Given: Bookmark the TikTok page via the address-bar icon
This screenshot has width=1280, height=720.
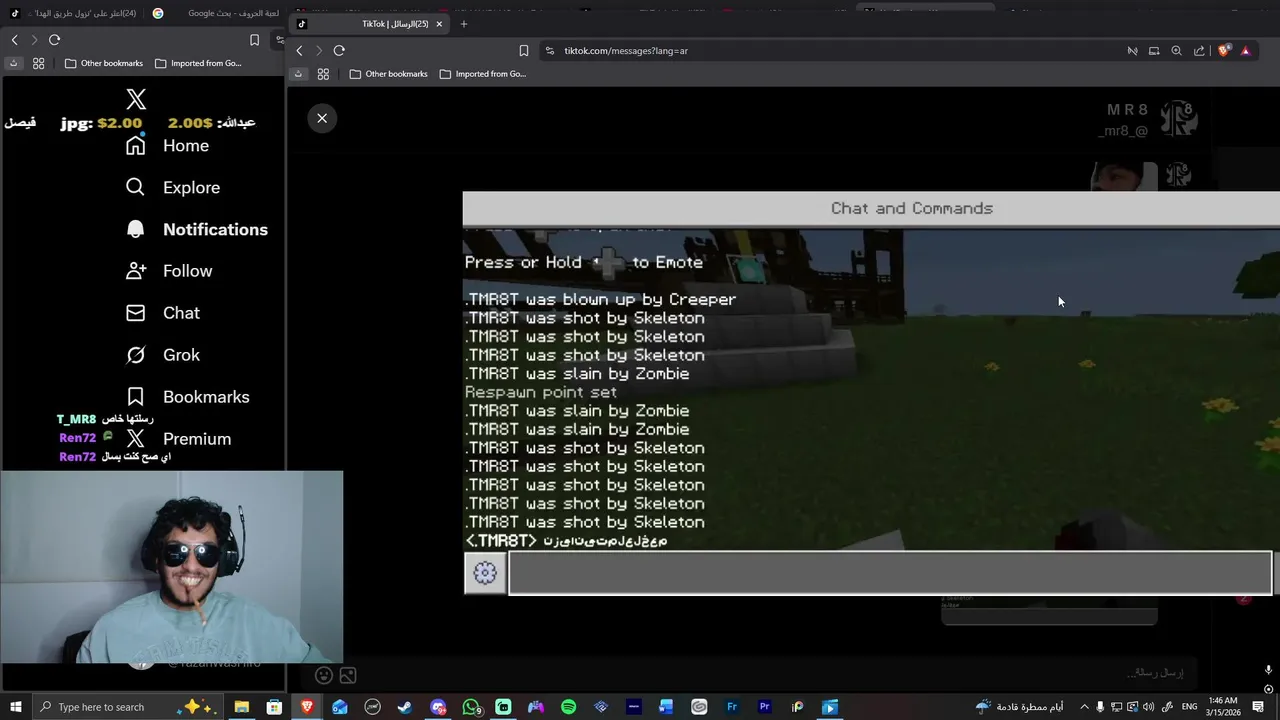Looking at the screenshot, I should (x=523, y=50).
